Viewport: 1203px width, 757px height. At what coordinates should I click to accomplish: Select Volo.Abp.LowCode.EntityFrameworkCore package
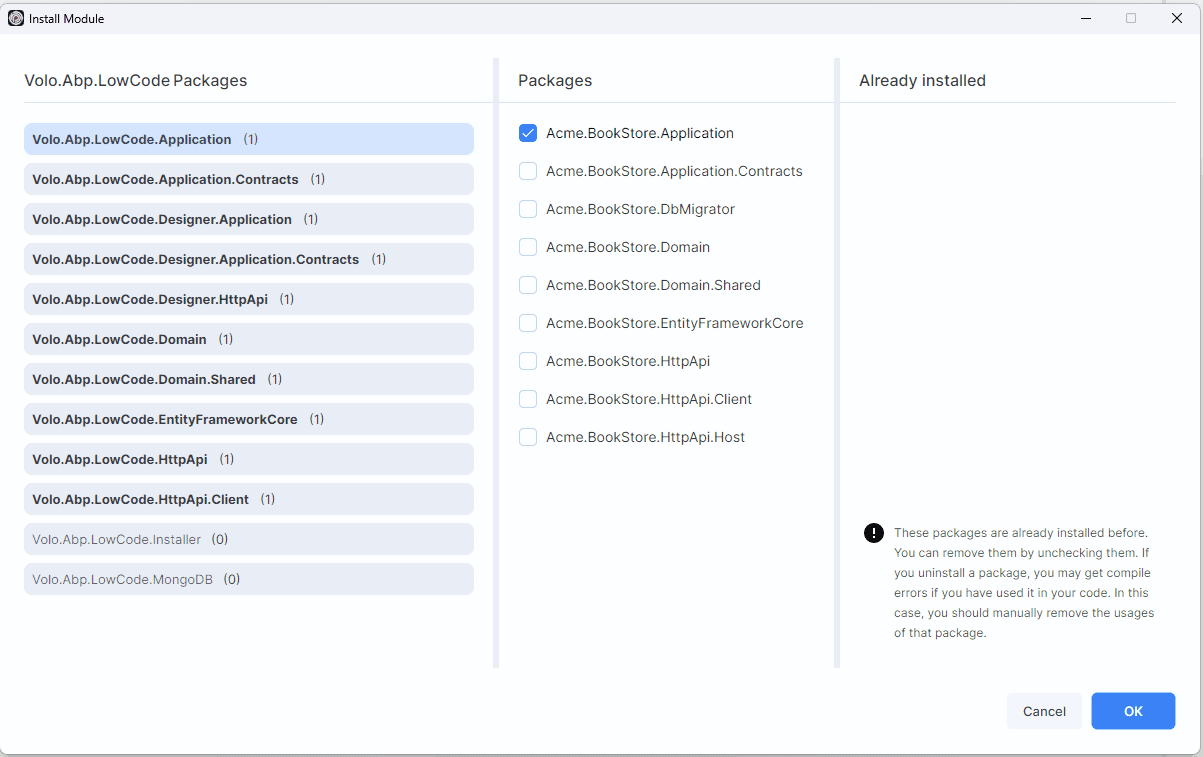(249, 419)
